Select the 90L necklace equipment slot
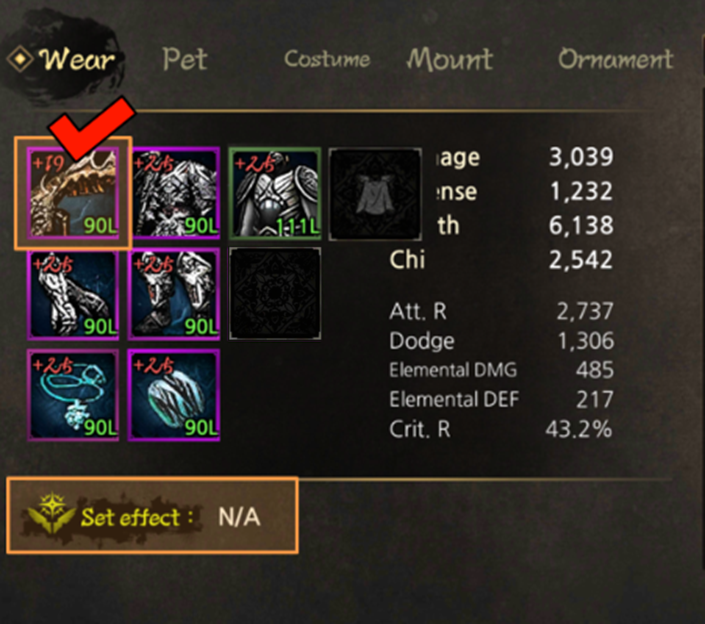The image size is (705, 624). 73,395
